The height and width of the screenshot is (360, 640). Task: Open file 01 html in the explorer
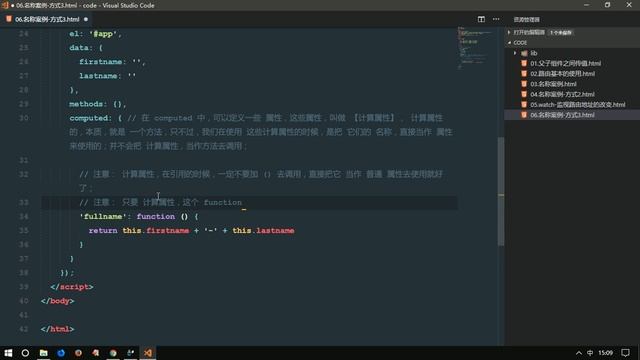point(565,63)
